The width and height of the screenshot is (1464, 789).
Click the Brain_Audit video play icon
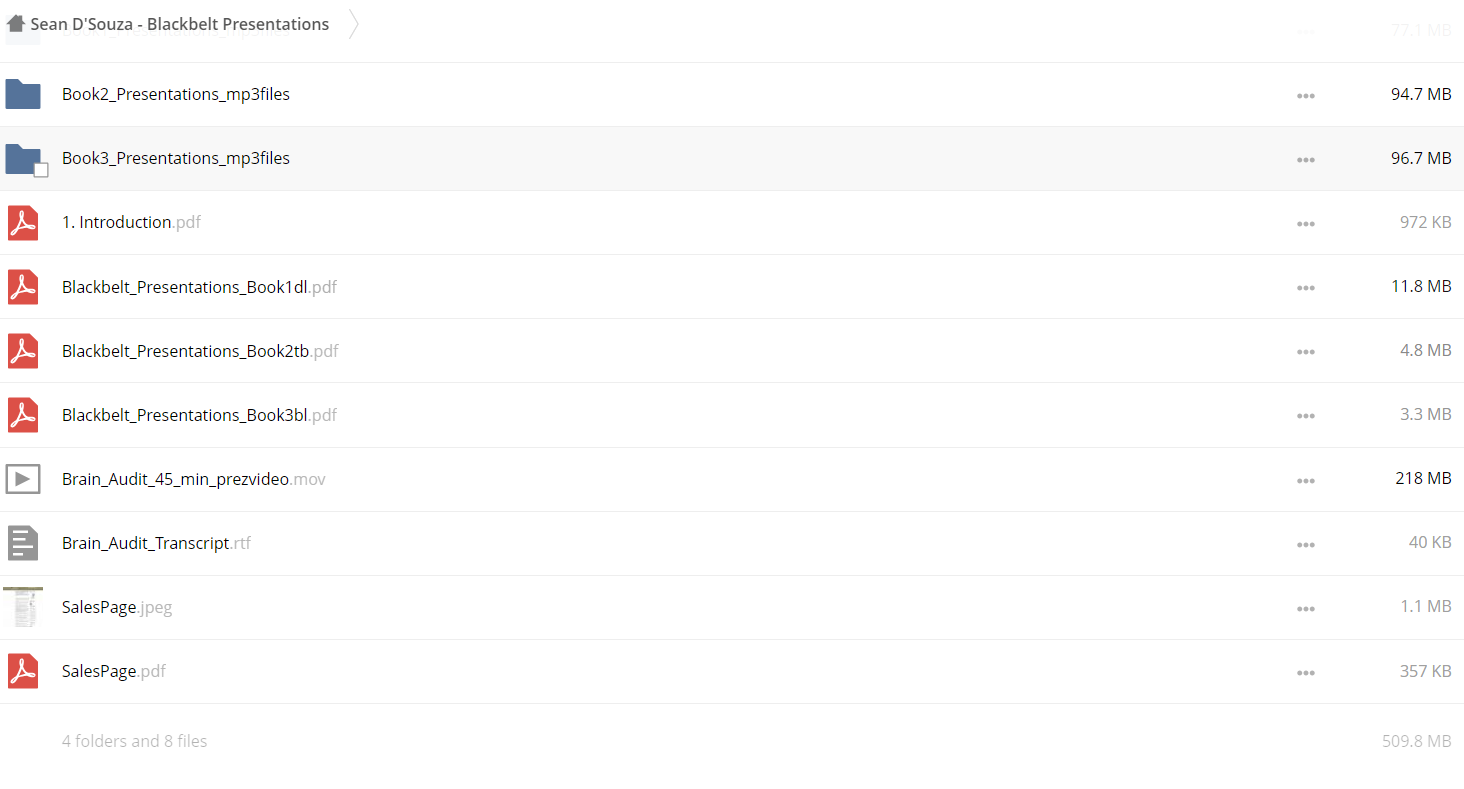[23, 479]
